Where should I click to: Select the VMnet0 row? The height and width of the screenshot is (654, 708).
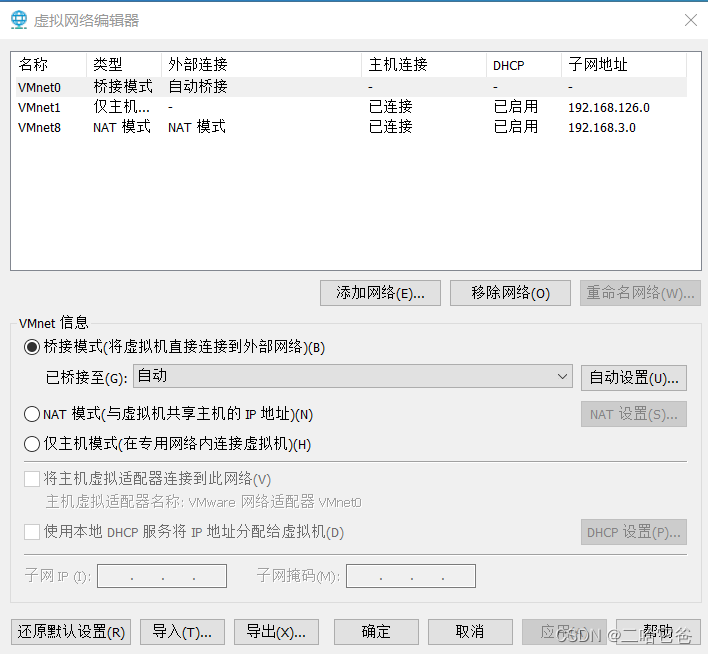[x=351, y=87]
